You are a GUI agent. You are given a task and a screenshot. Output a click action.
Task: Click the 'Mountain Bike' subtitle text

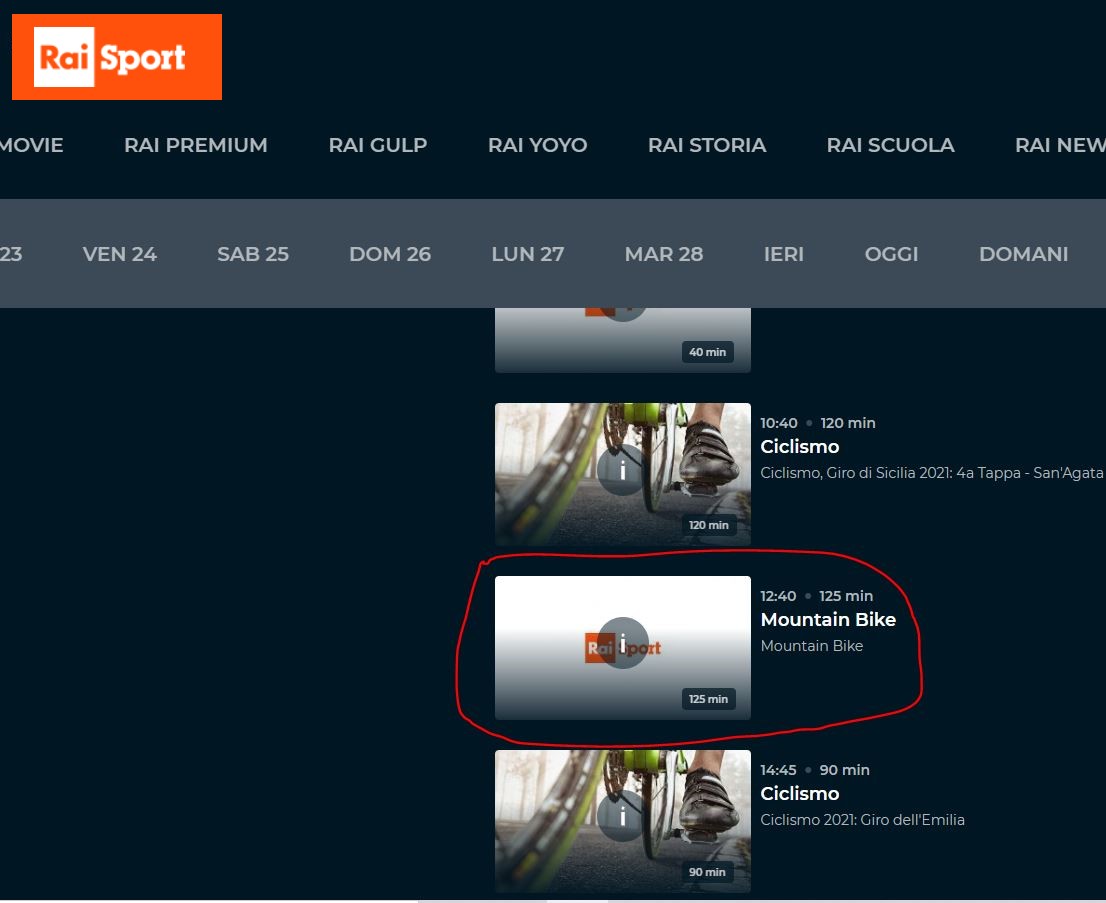click(812, 646)
